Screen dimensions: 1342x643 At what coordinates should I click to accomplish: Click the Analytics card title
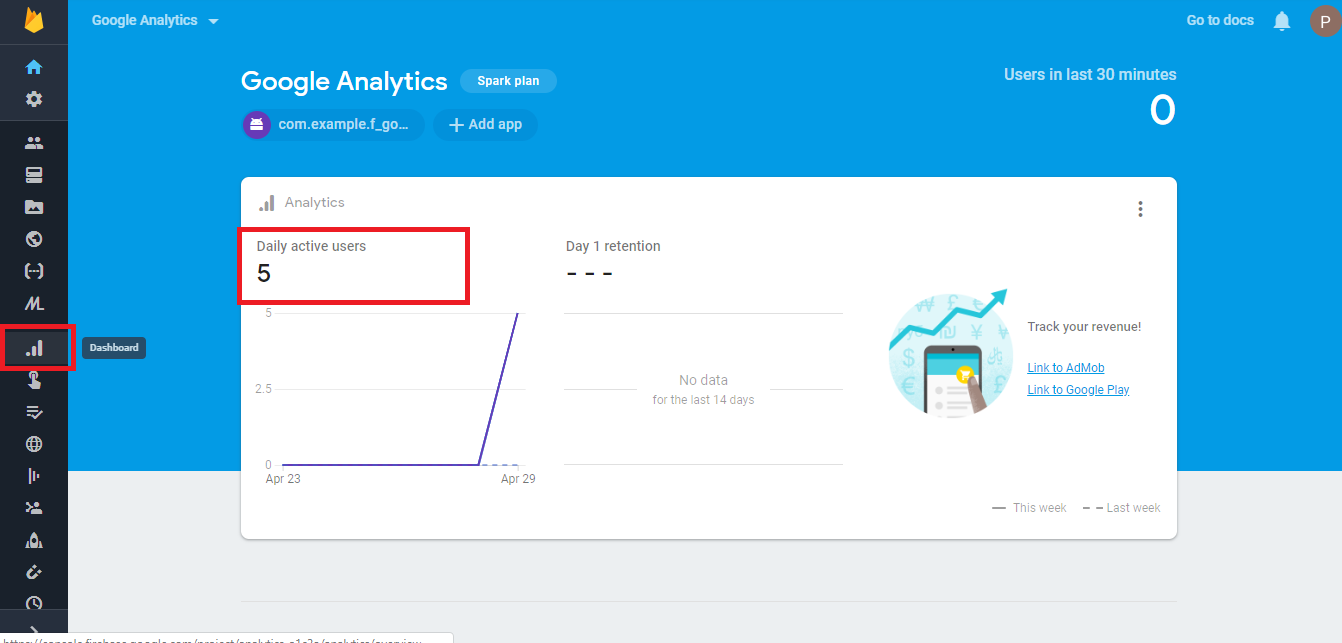click(314, 202)
